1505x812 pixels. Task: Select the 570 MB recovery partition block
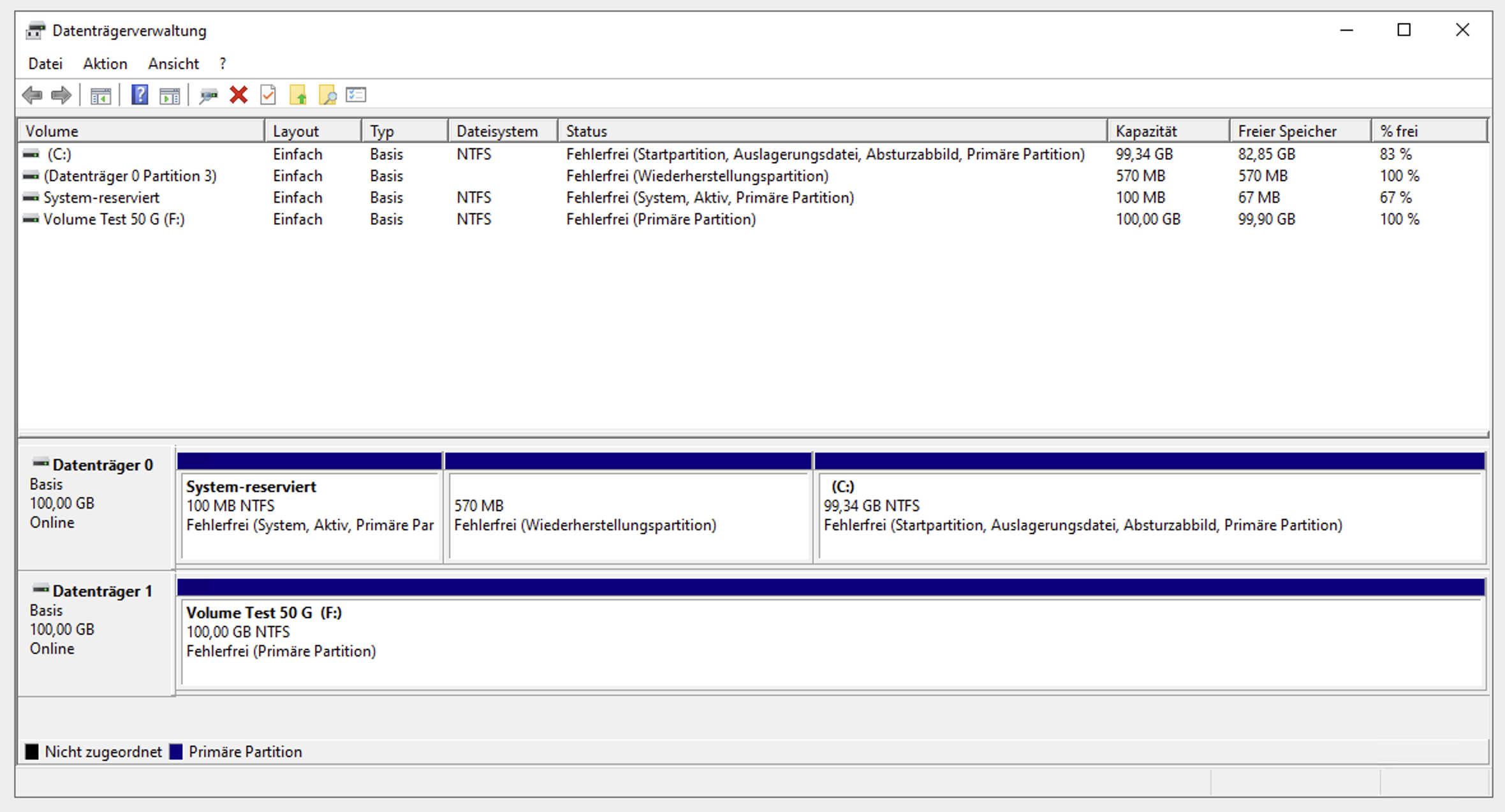pos(628,516)
